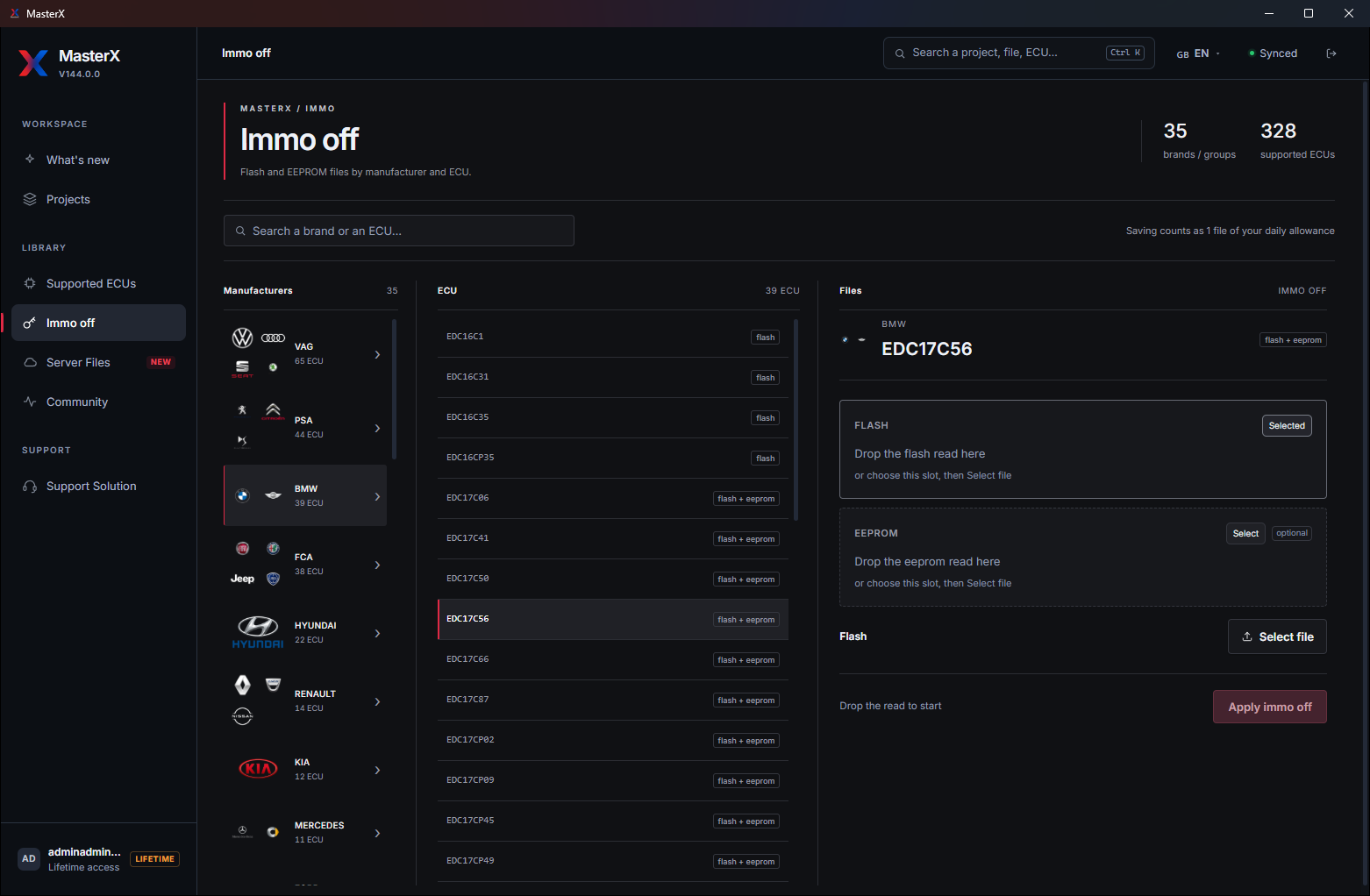
Task: Open Supported ECUs library
Action: click(98, 283)
